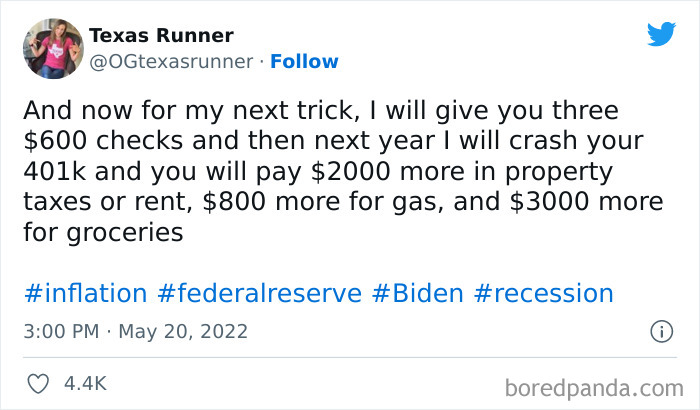Image resolution: width=700 pixels, height=410 pixels.
Task: Open the tweet info circle icon
Action: [660, 331]
